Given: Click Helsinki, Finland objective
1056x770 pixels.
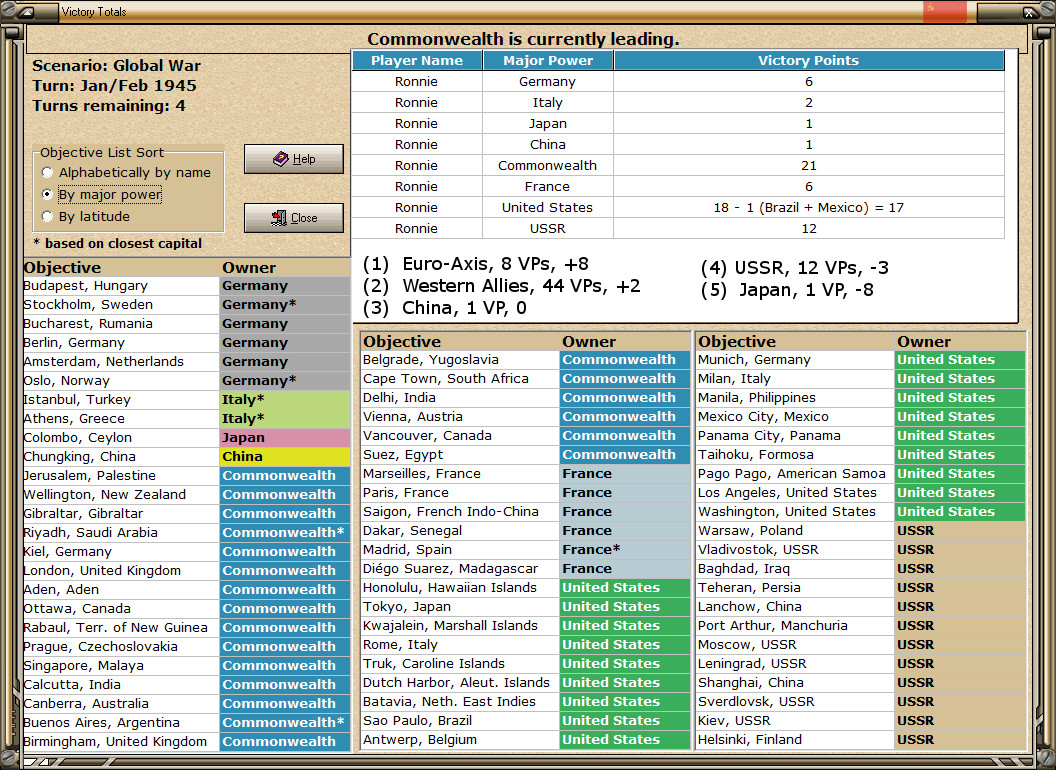Looking at the screenshot, I should click(x=795, y=740).
